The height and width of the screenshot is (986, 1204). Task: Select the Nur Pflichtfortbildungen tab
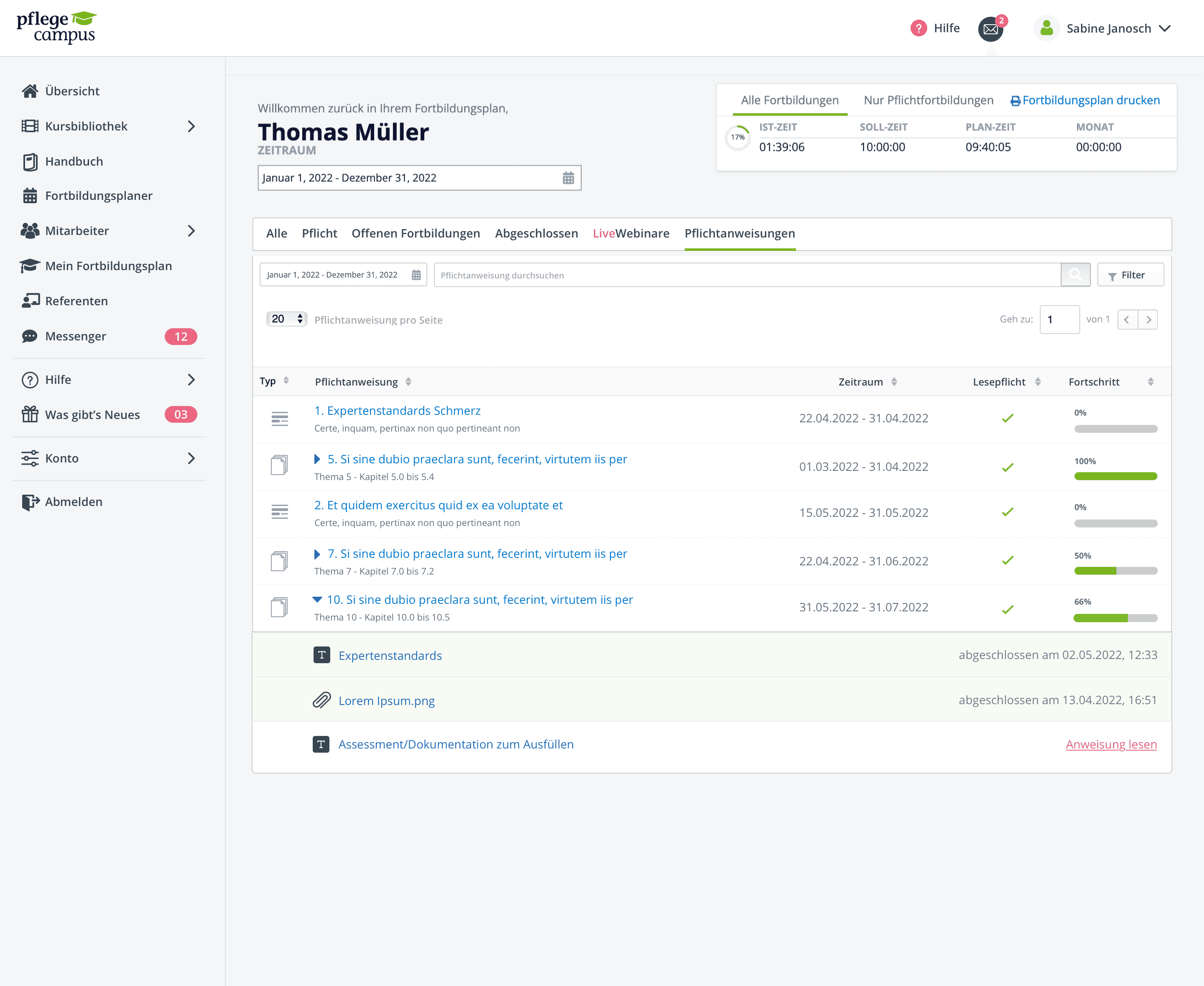[928, 100]
